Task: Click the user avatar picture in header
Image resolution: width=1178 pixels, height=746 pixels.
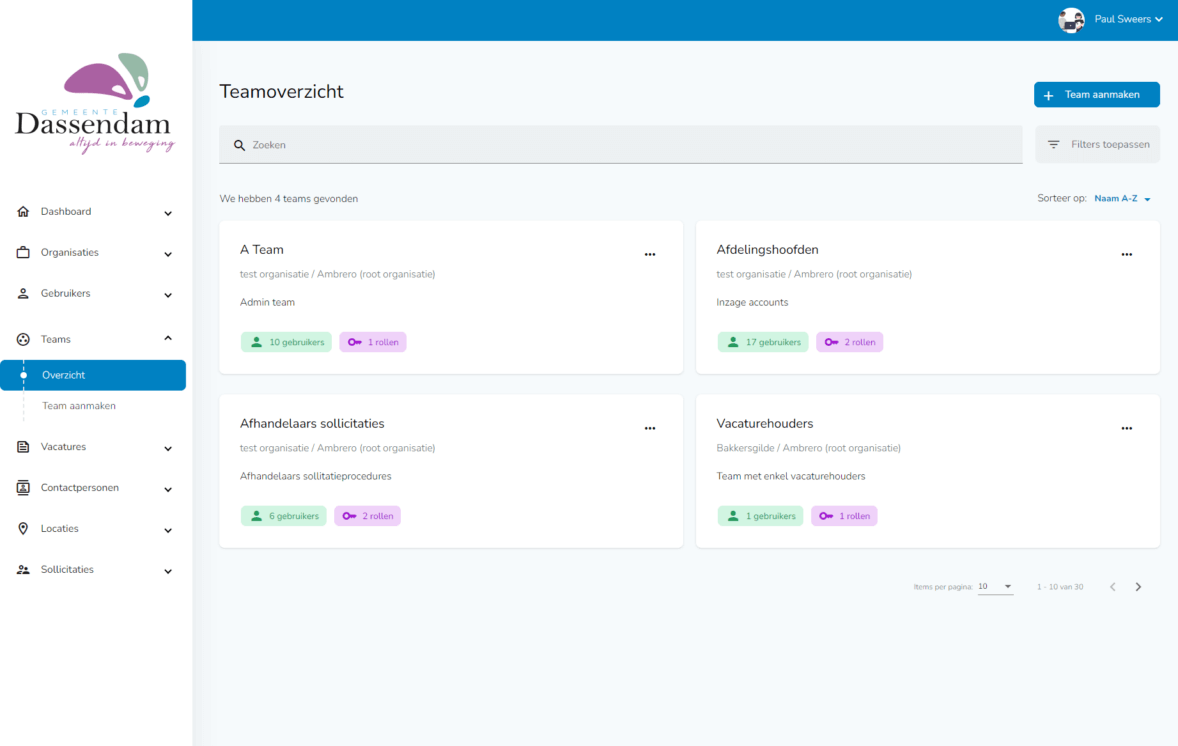Action: 1071,20
